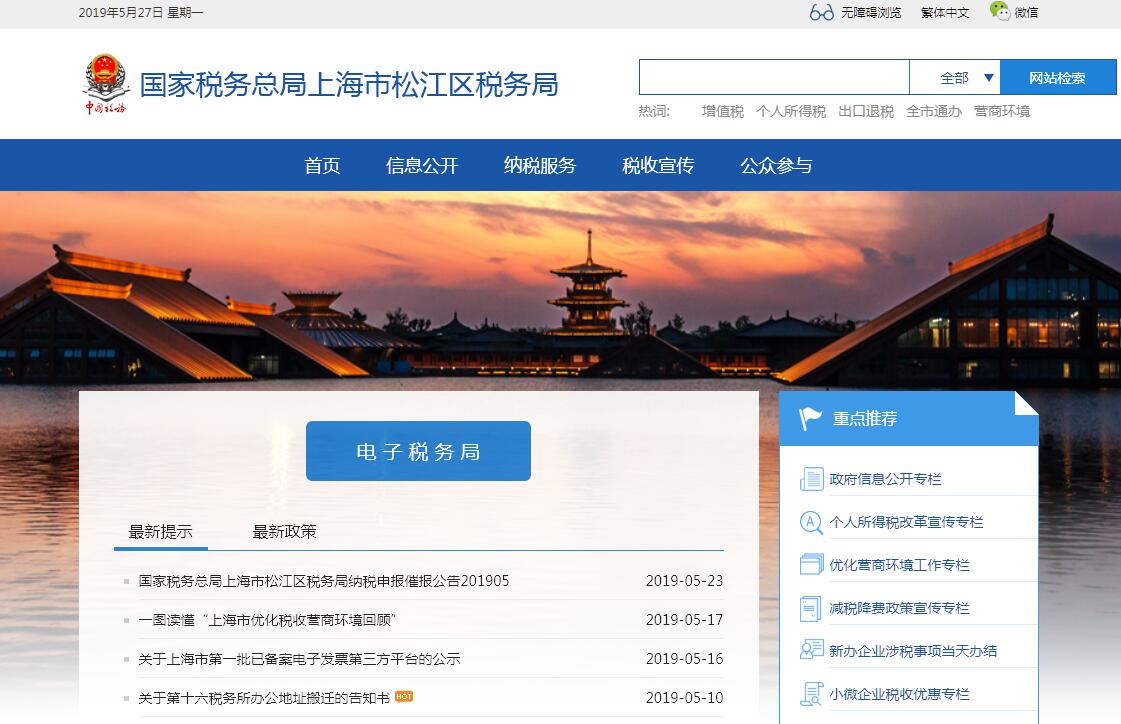The height and width of the screenshot is (724, 1121).
Task: Switch to the 最新政策 tab
Action: point(284,531)
